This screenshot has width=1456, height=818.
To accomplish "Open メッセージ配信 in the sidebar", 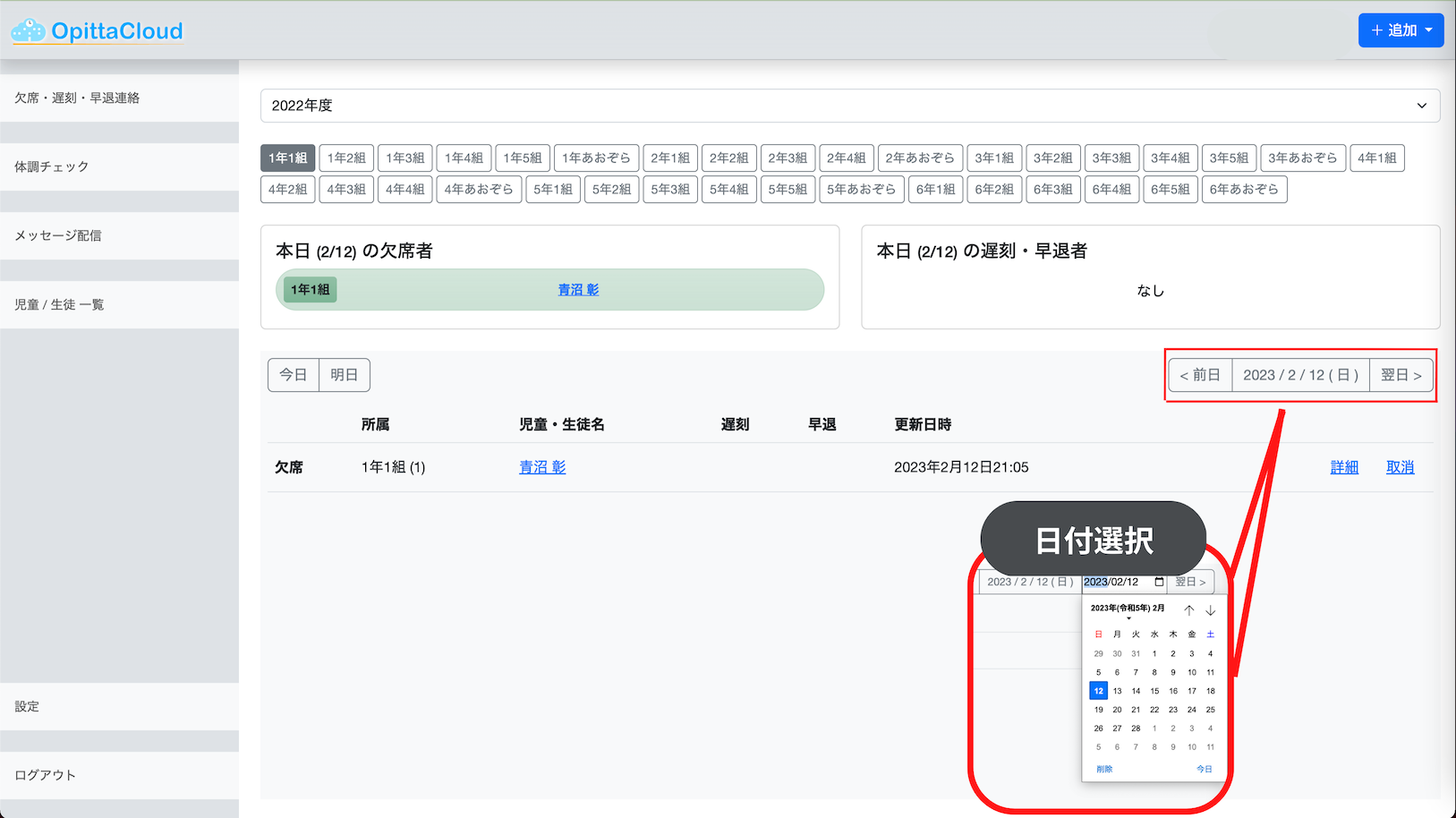I will (x=119, y=235).
